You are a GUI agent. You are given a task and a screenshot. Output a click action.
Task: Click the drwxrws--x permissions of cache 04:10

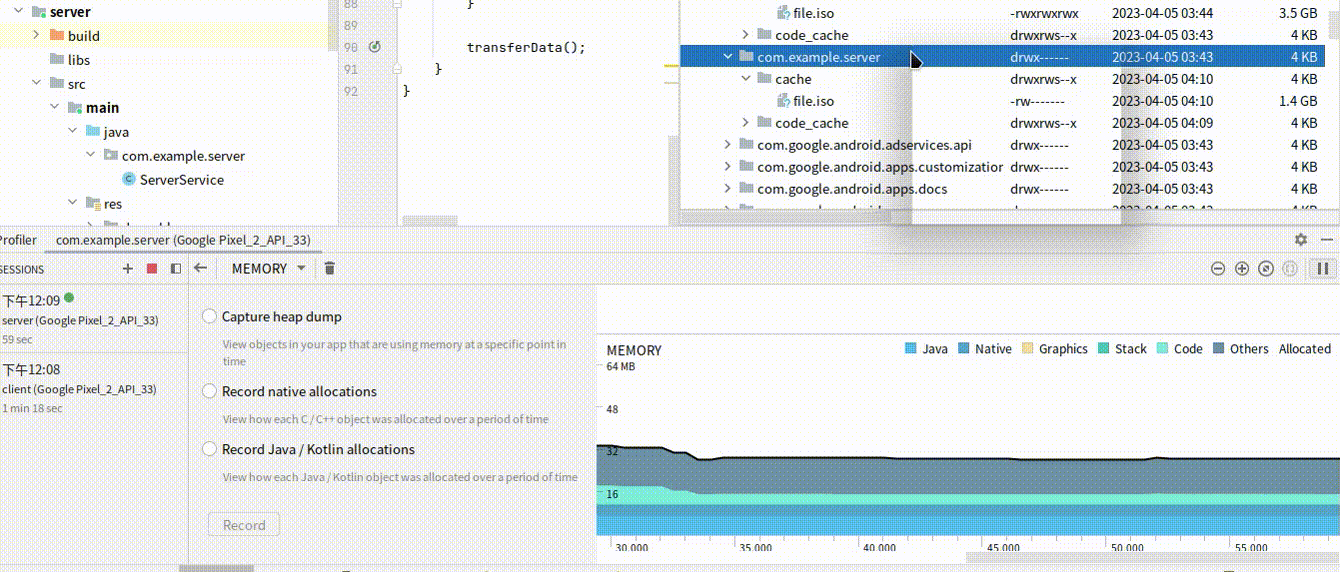click(1043, 79)
